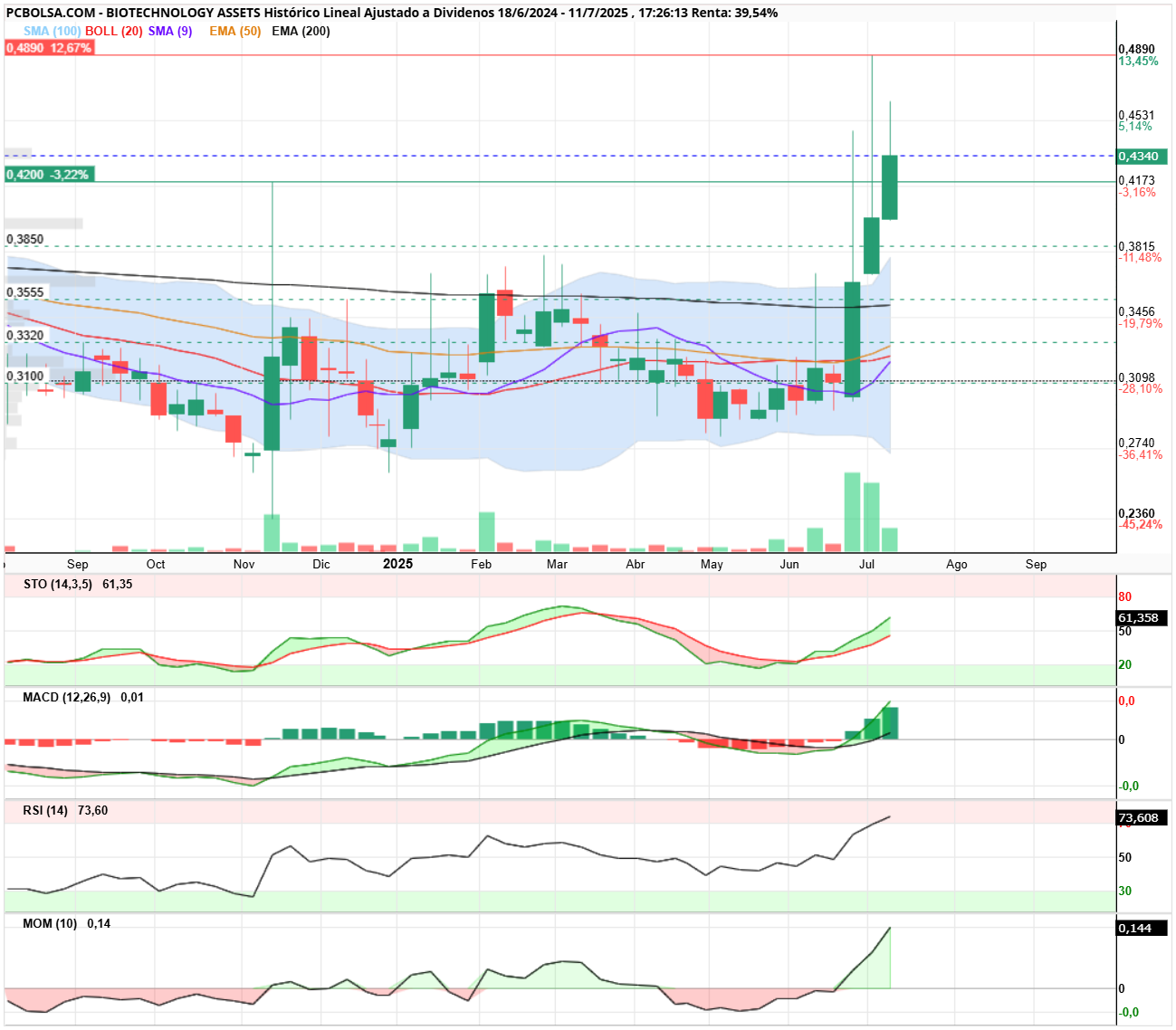Screen dimensions: 1176x1030
Task: Click the 0,4890 axis price value
Action: click(1137, 50)
